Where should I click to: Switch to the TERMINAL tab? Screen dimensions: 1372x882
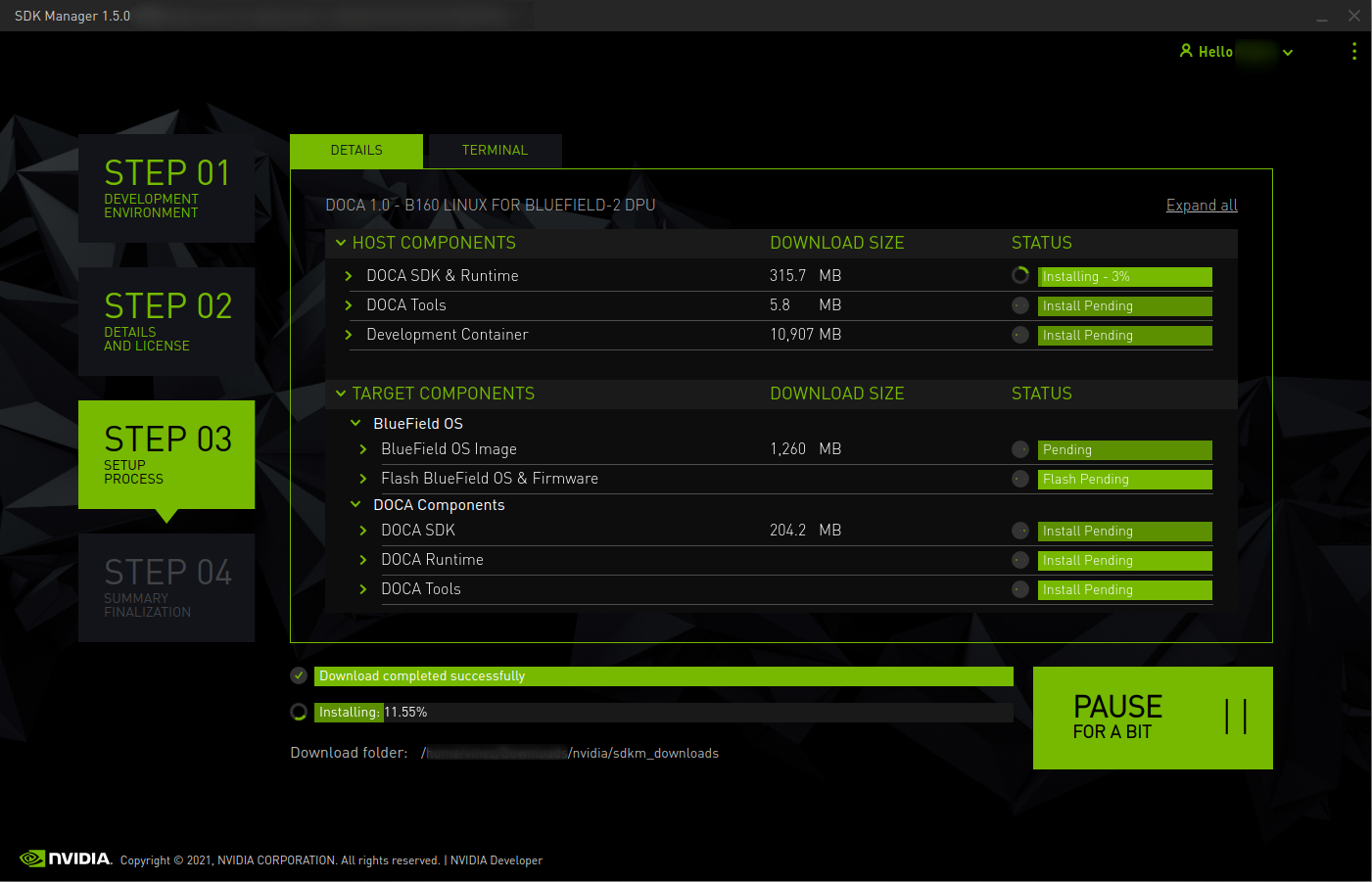[495, 151]
